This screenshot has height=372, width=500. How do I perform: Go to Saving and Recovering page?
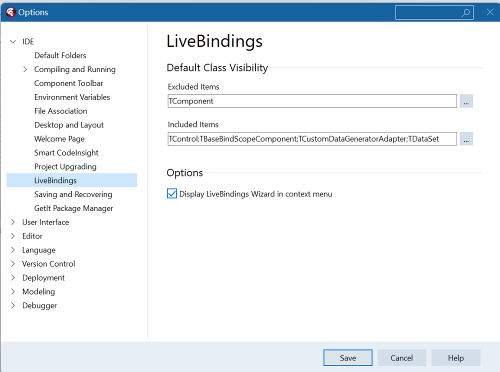(x=73, y=194)
